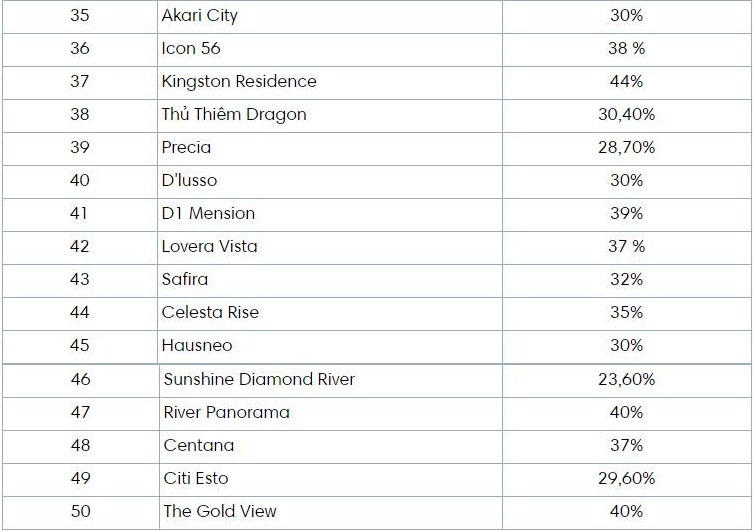Click the Centana project name
The height and width of the screenshot is (531, 753).
199,446
